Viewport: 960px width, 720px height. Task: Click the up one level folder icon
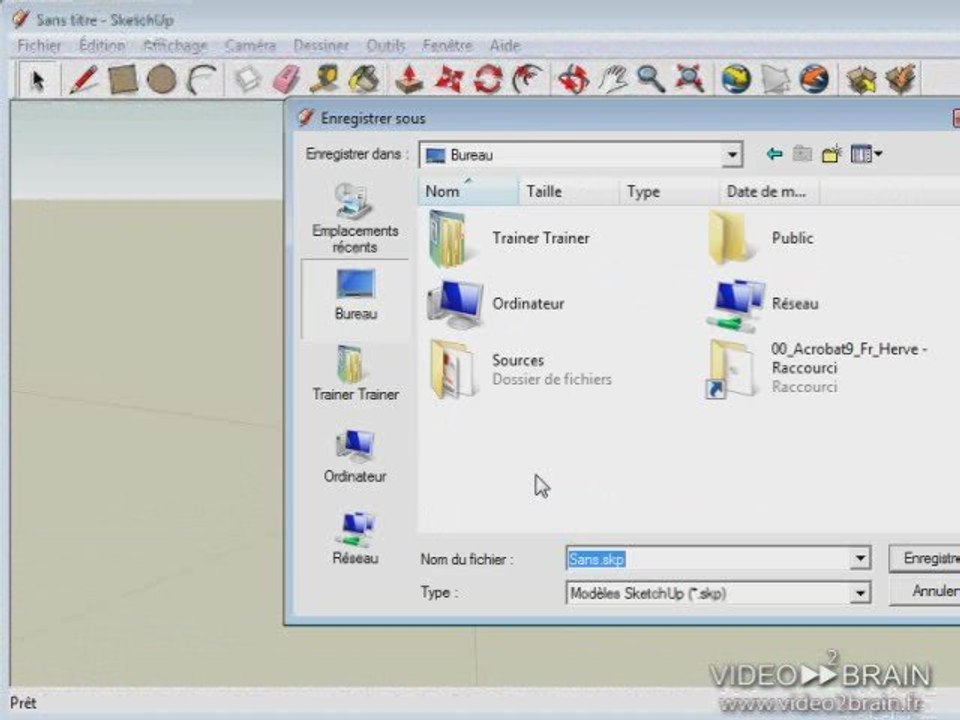[802, 154]
